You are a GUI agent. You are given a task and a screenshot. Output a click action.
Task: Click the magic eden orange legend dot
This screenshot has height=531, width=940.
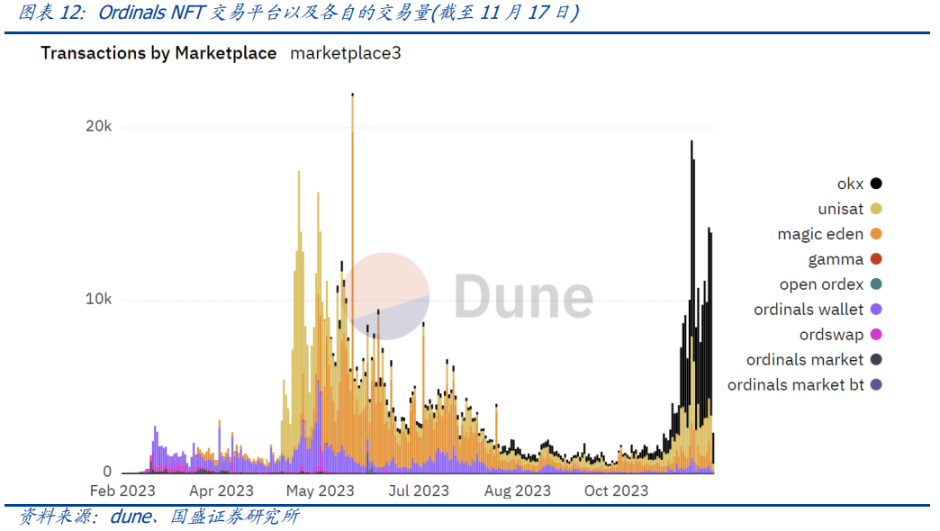876,234
